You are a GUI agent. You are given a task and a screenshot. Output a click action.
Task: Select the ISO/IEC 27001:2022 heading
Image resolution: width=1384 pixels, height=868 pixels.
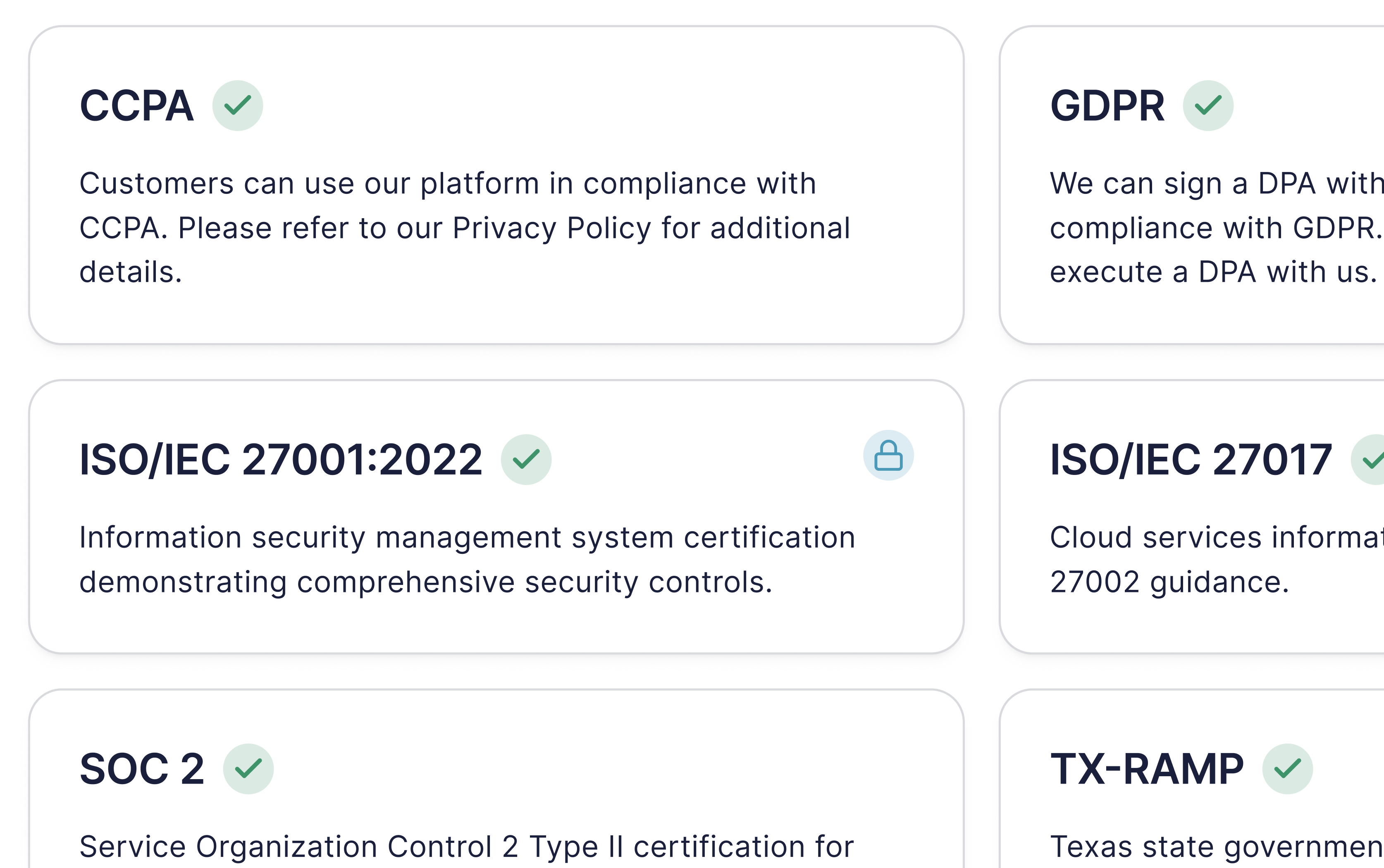(281, 460)
